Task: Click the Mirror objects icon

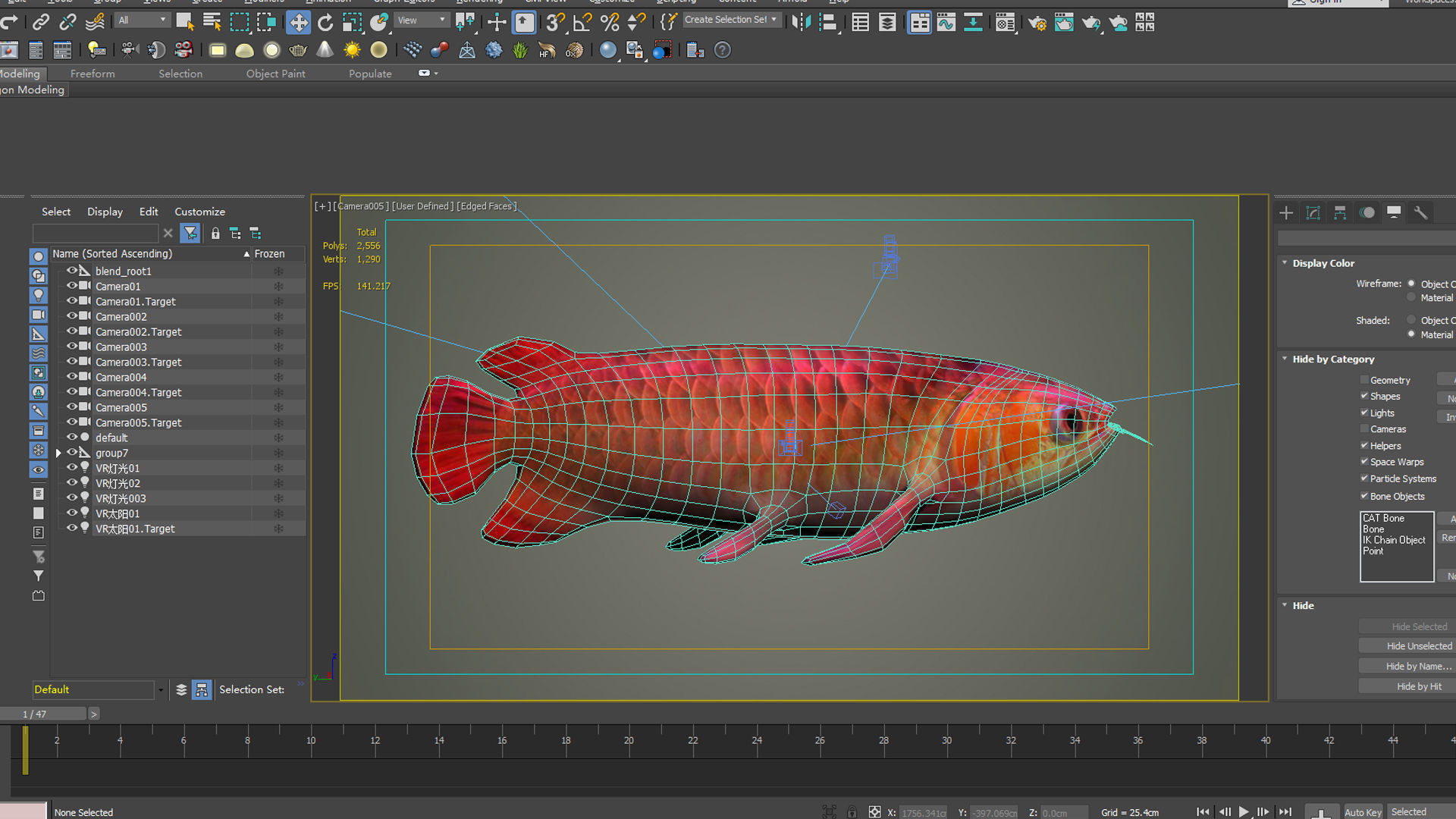Action: (x=801, y=23)
